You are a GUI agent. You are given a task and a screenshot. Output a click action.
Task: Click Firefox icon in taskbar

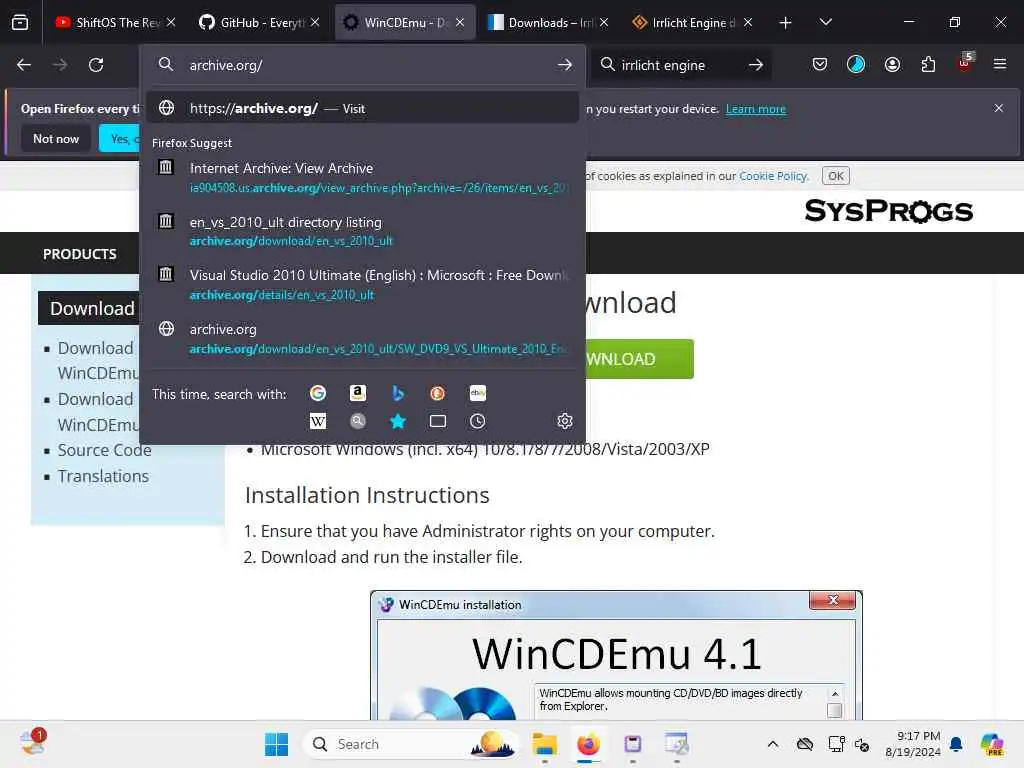click(x=588, y=744)
